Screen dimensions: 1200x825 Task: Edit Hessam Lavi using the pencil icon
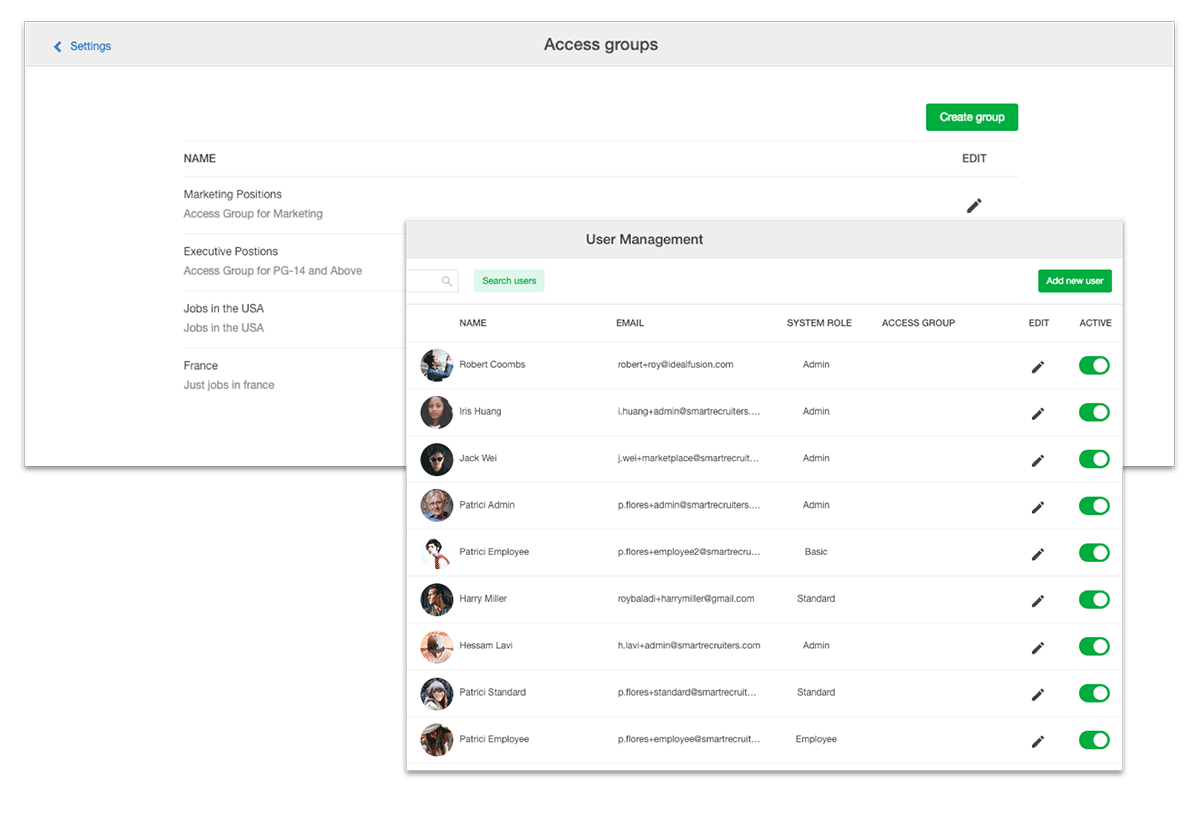(1037, 647)
